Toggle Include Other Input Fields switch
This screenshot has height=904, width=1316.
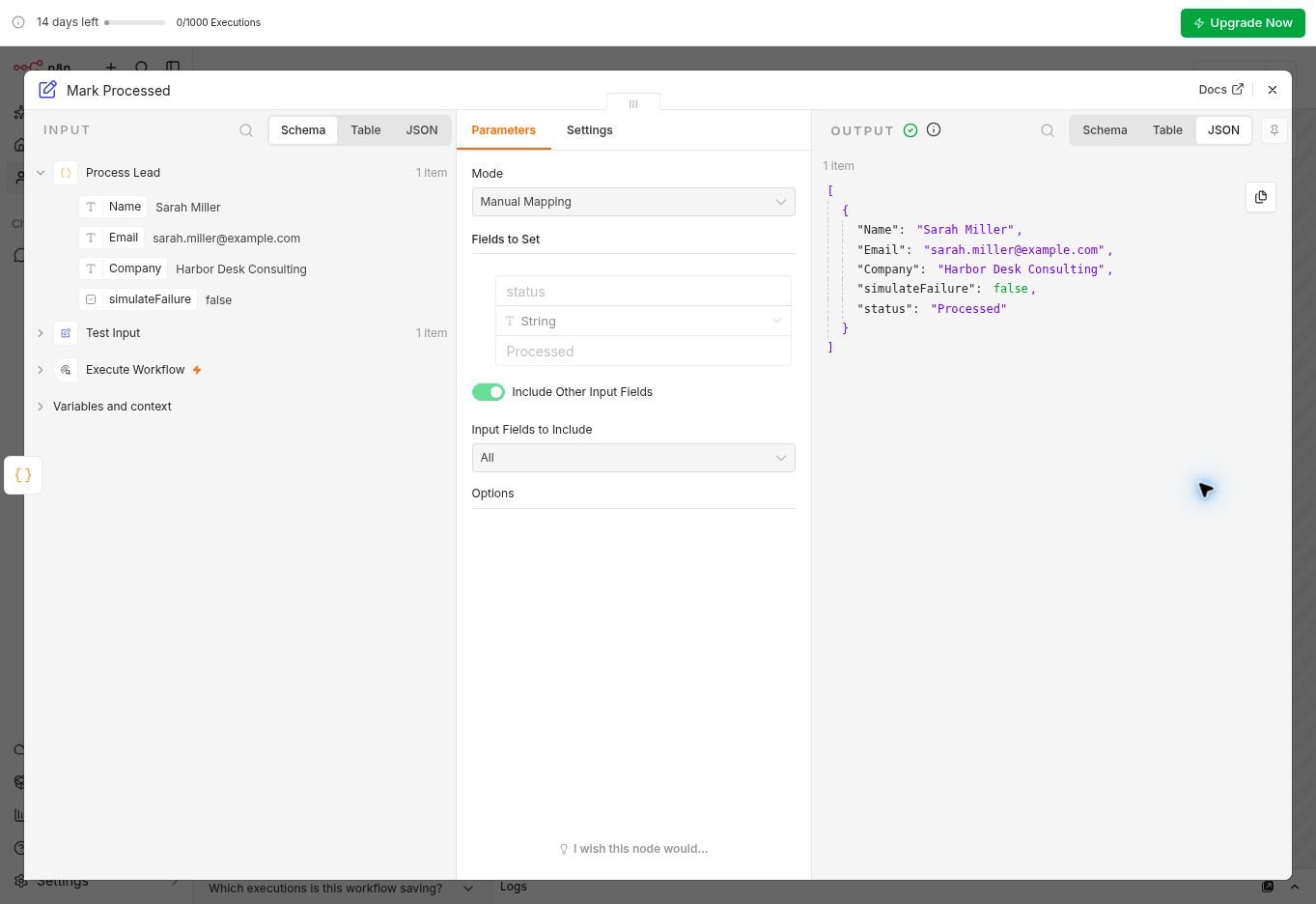pyautogui.click(x=488, y=392)
